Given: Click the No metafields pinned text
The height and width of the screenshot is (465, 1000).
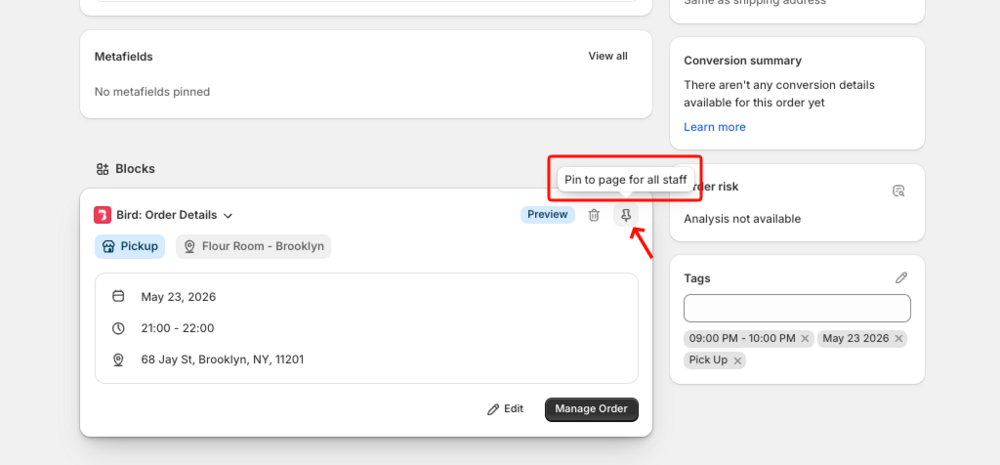Looking at the screenshot, I should click(152, 92).
